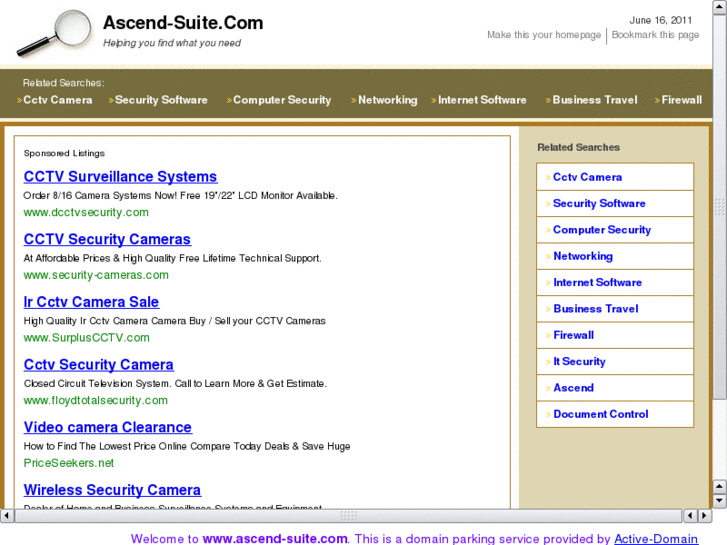Click vertical scrollbar down arrow at bottom
Viewport: 727px width, 545px height.
[720, 501]
